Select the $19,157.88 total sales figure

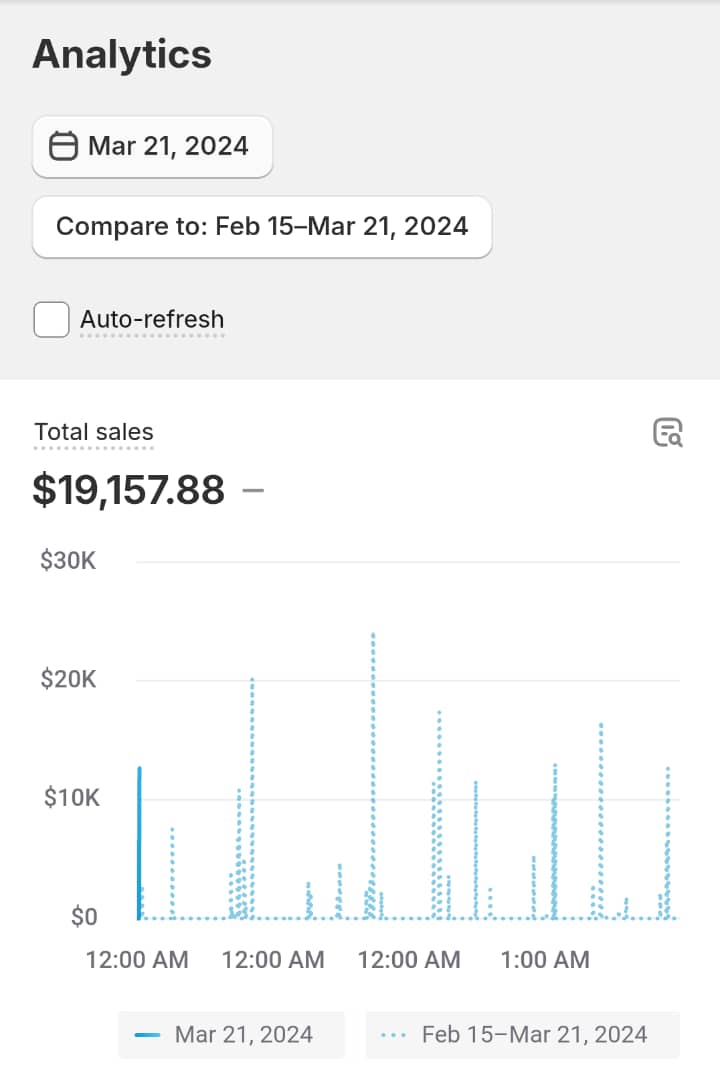point(129,490)
